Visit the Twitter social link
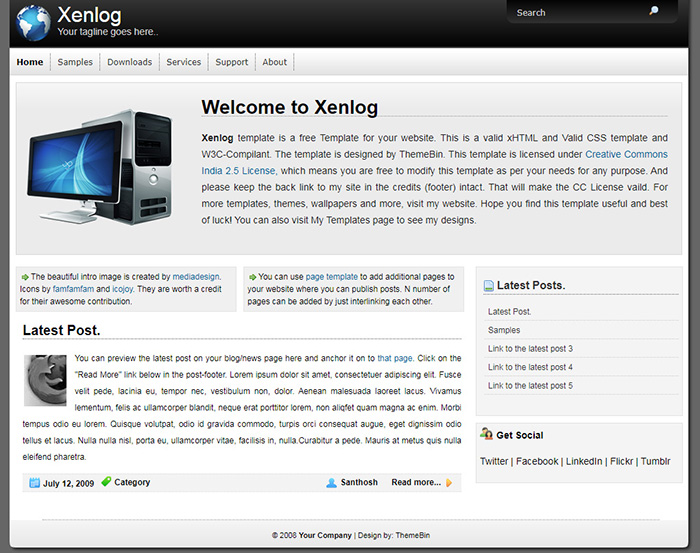Image resolution: width=700 pixels, height=553 pixels. [x=494, y=461]
